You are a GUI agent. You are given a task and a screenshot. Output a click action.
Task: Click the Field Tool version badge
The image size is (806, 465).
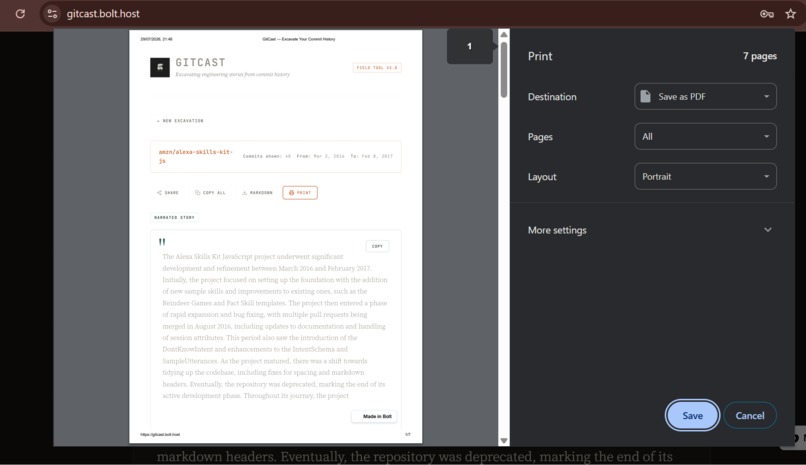377,67
